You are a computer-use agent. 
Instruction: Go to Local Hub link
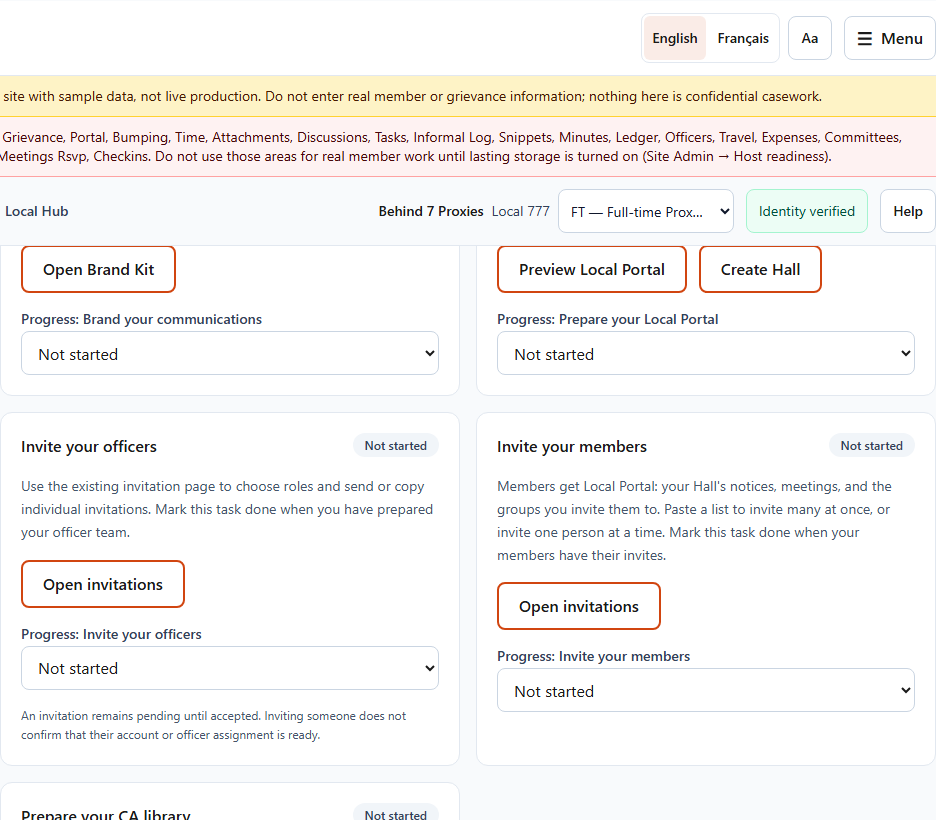(36, 211)
